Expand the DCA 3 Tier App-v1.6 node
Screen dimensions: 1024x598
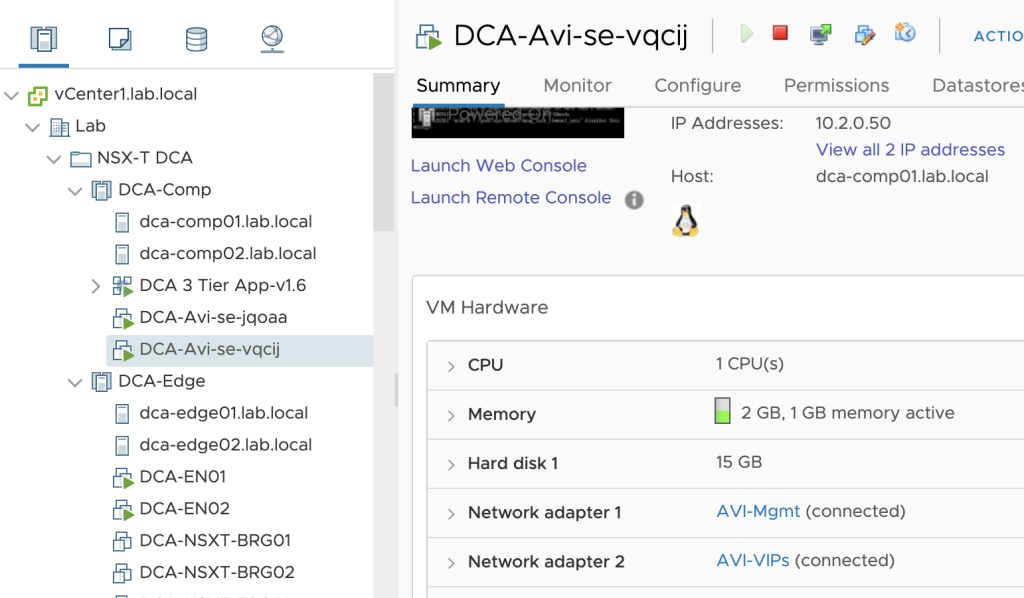click(x=95, y=286)
